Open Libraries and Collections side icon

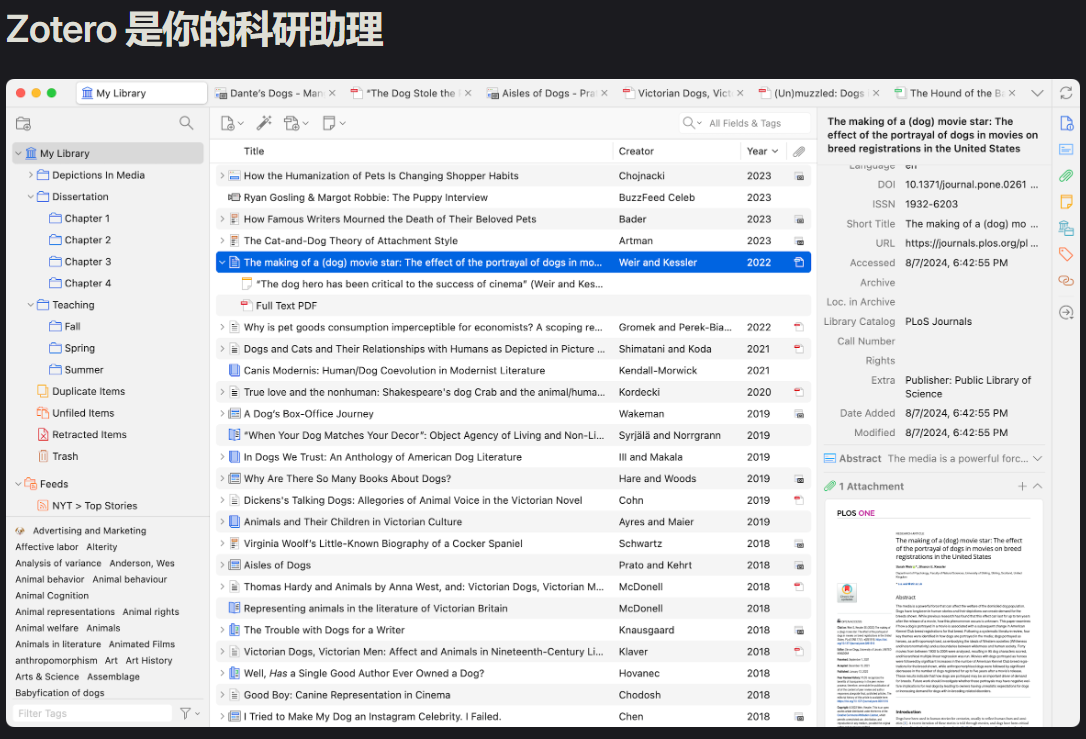click(1066, 228)
